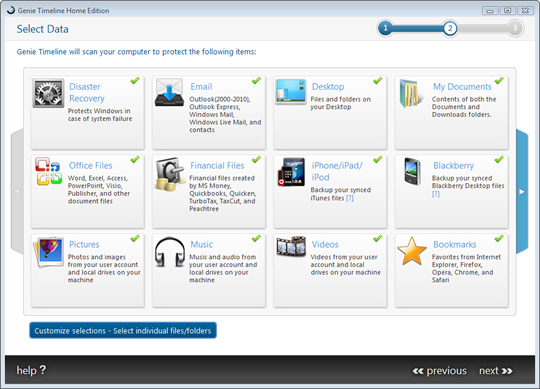
Task: Uncheck the Email green checkmark
Action: click(256, 81)
